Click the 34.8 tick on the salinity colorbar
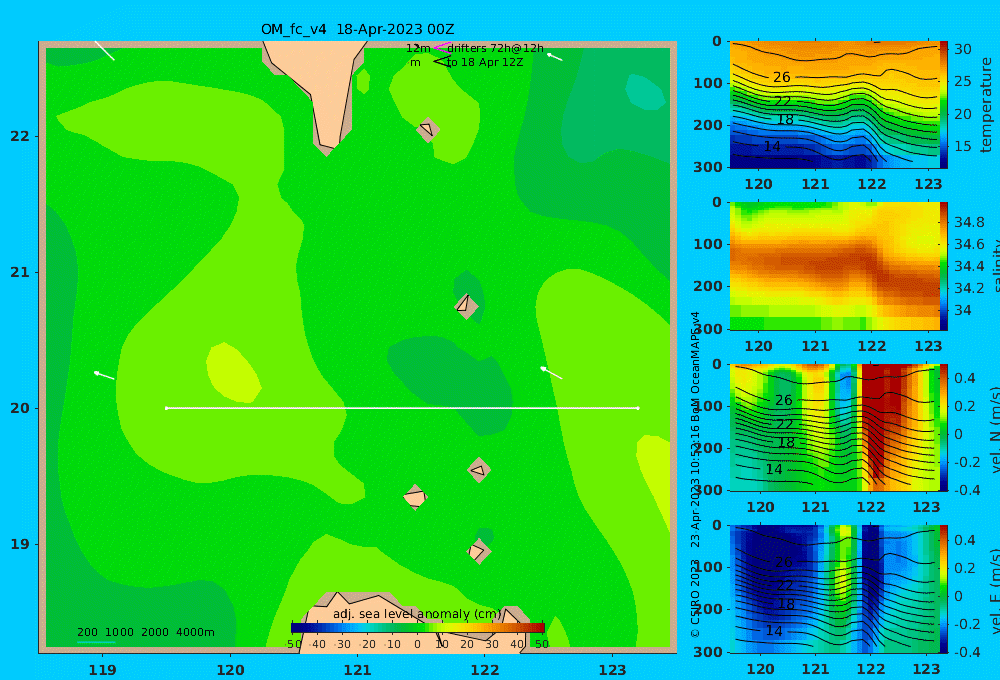The image size is (1000, 680). (969, 222)
